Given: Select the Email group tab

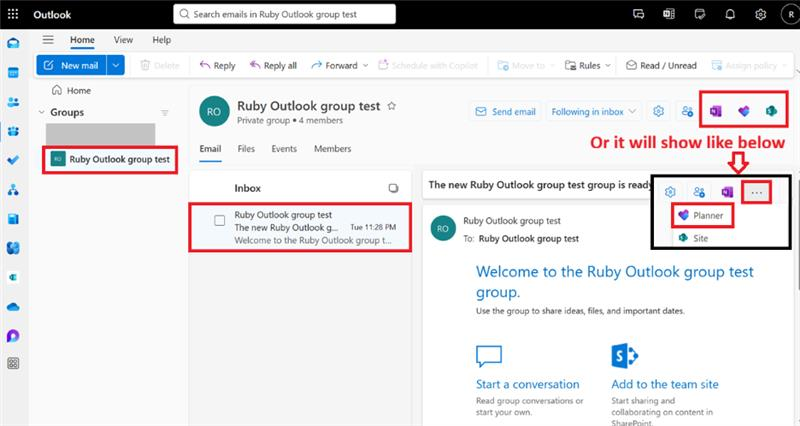Looking at the screenshot, I should coord(210,149).
